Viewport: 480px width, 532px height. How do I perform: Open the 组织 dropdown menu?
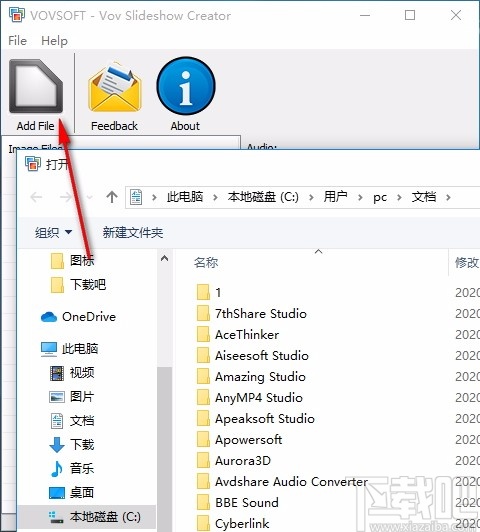click(x=53, y=232)
